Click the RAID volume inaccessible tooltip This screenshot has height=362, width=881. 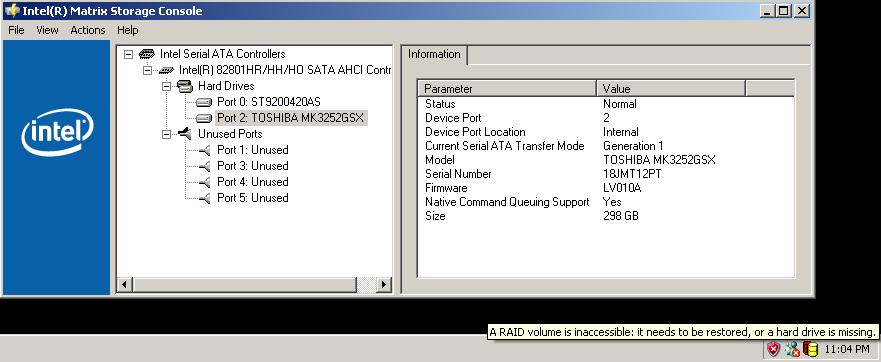click(x=683, y=332)
